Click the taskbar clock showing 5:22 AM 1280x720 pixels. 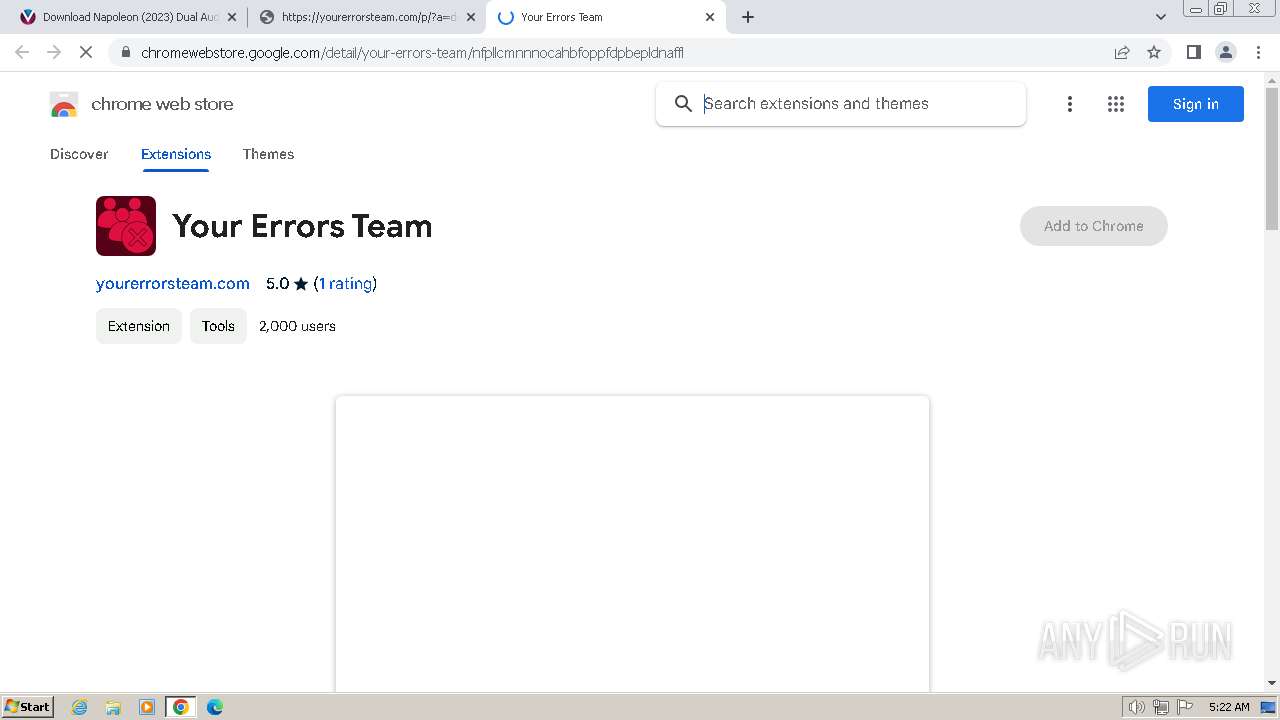pos(1229,707)
